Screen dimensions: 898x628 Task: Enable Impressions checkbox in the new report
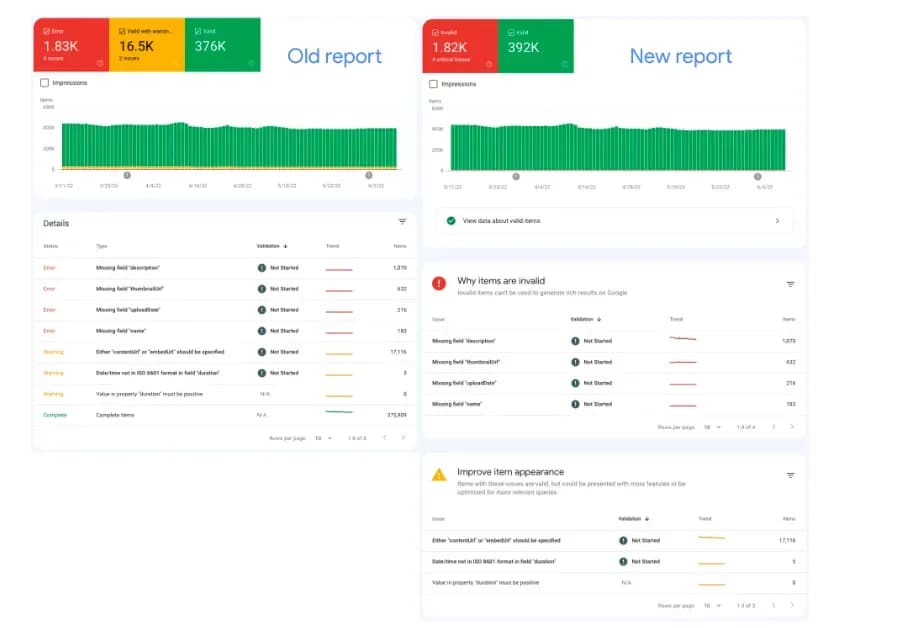point(434,84)
